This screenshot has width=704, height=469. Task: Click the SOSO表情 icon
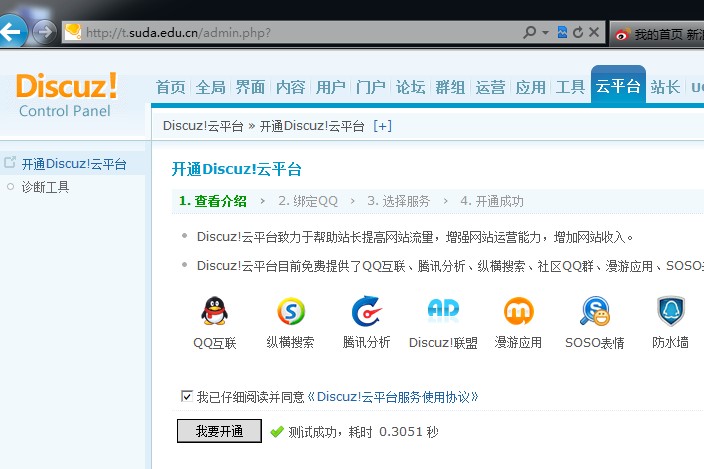point(595,311)
